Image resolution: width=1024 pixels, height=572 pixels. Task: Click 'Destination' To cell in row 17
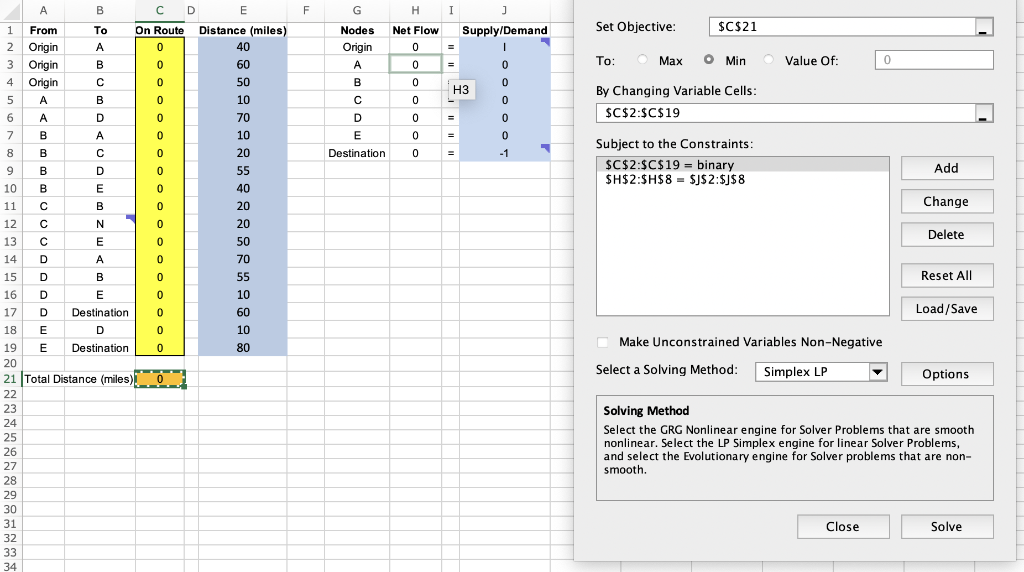pyautogui.click(x=100, y=313)
